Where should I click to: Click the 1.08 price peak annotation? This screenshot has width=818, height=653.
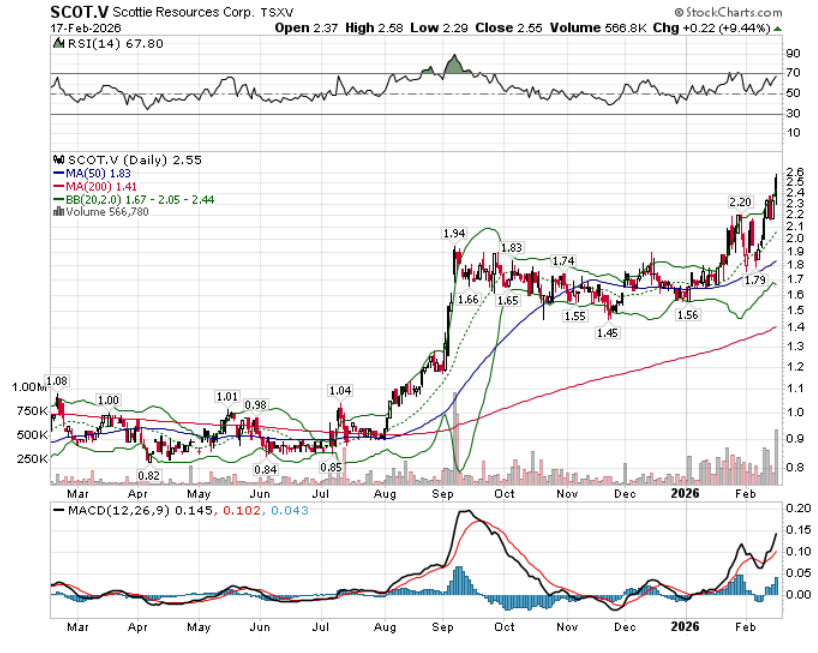click(x=57, y=381)
